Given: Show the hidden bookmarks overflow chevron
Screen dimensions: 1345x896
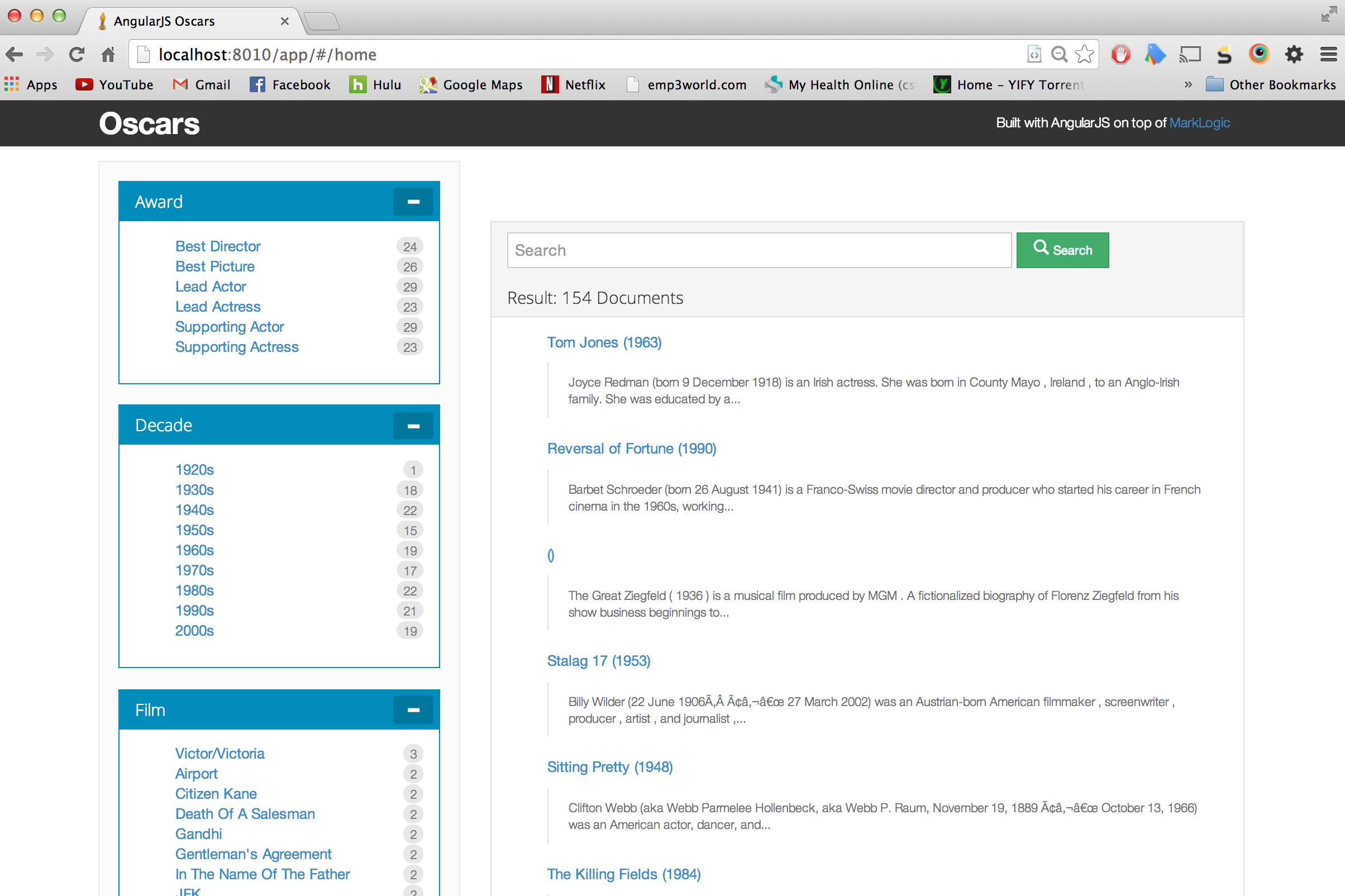Looking at the screenshot, I should [1188, 85].
